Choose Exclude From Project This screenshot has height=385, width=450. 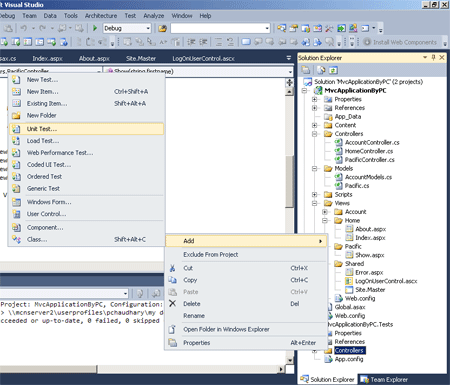pyautogui.click(x=246, y=255)
